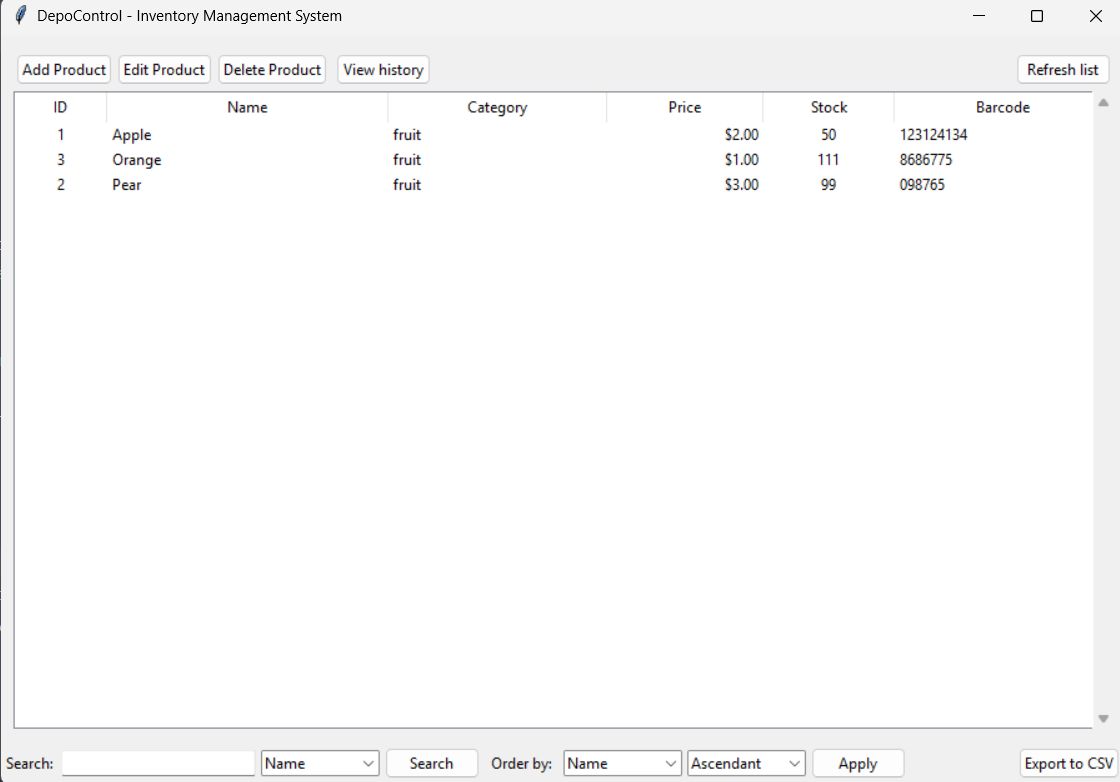Open the Order by Name dropdown
Viewport: 1120px width, 782px height.
622,763
